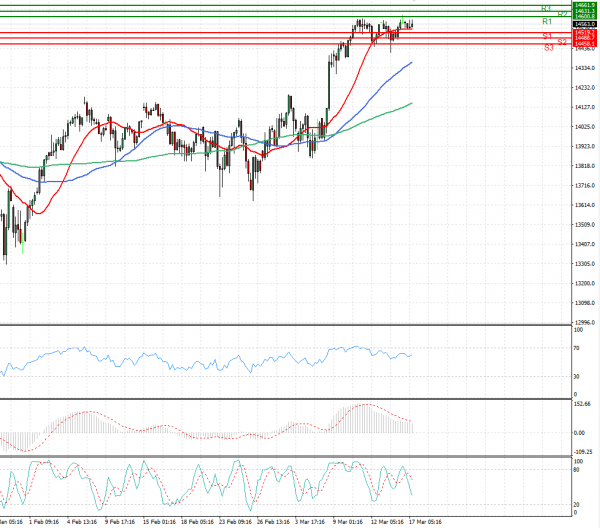This screenshot has width=600, height=528.
Task: Click the 15 Feb 01:16 time label
Action: pos(159,522)
